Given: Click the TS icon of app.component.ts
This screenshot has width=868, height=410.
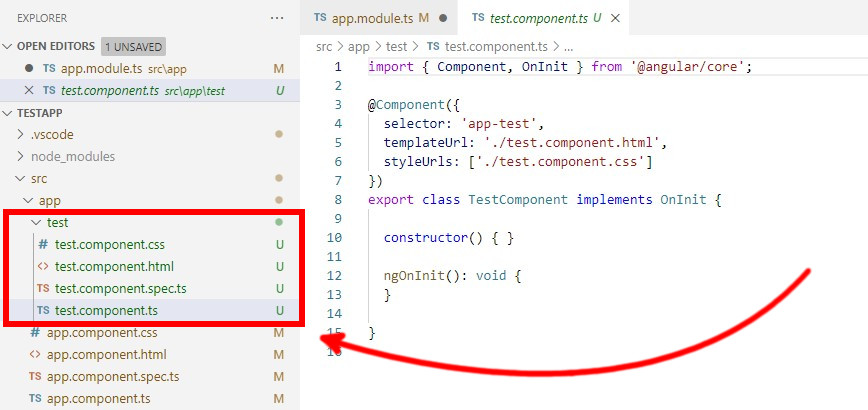Looking at the screenshot, I should click(35, 398).
